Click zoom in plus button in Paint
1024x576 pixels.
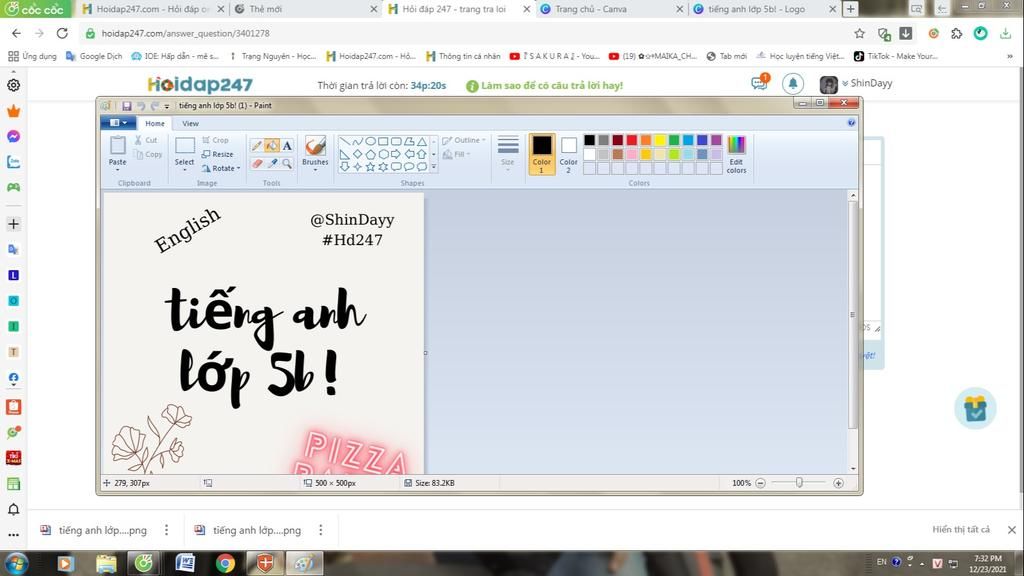tap(839, 483)
